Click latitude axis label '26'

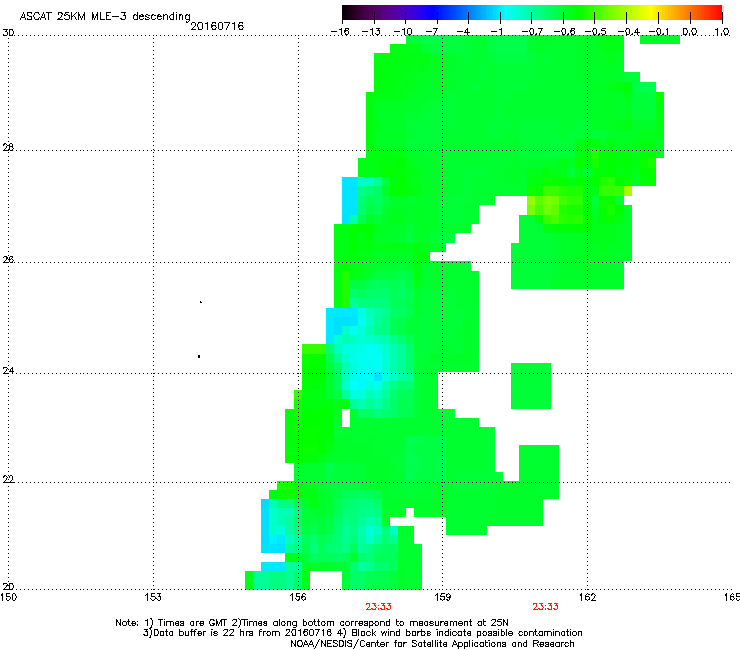(8, 260)
